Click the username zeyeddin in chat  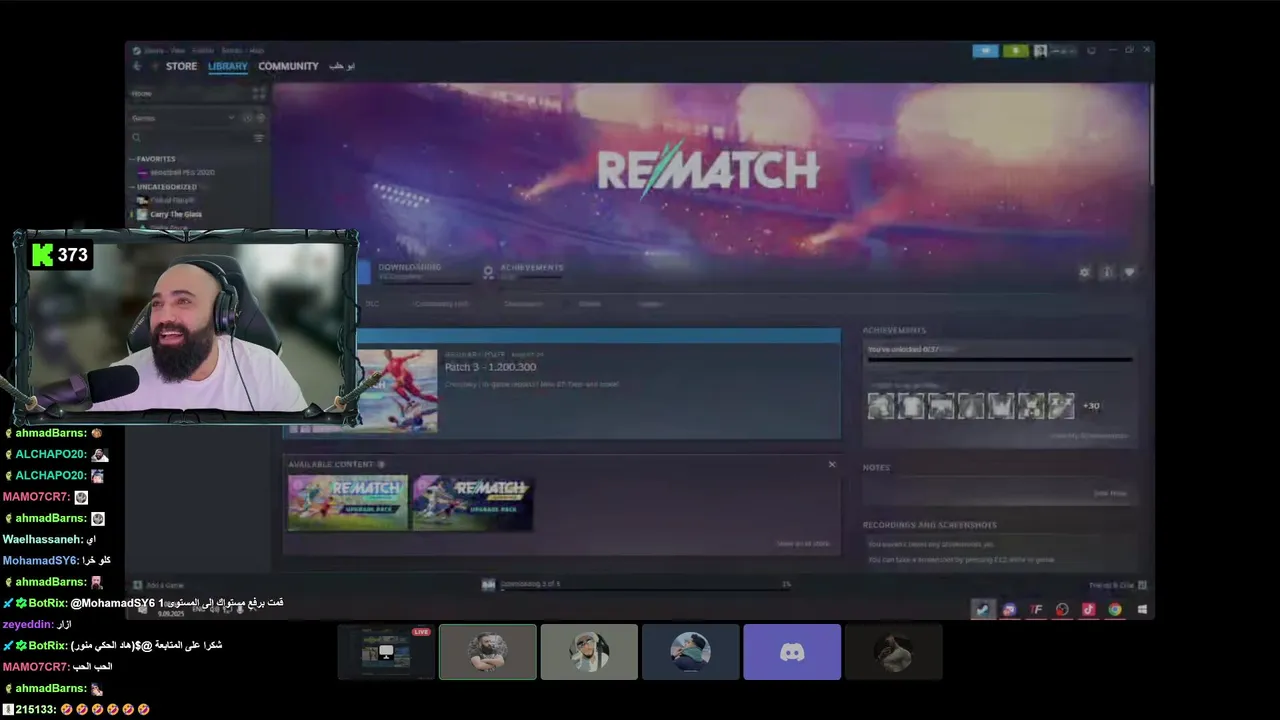point(27,624)
